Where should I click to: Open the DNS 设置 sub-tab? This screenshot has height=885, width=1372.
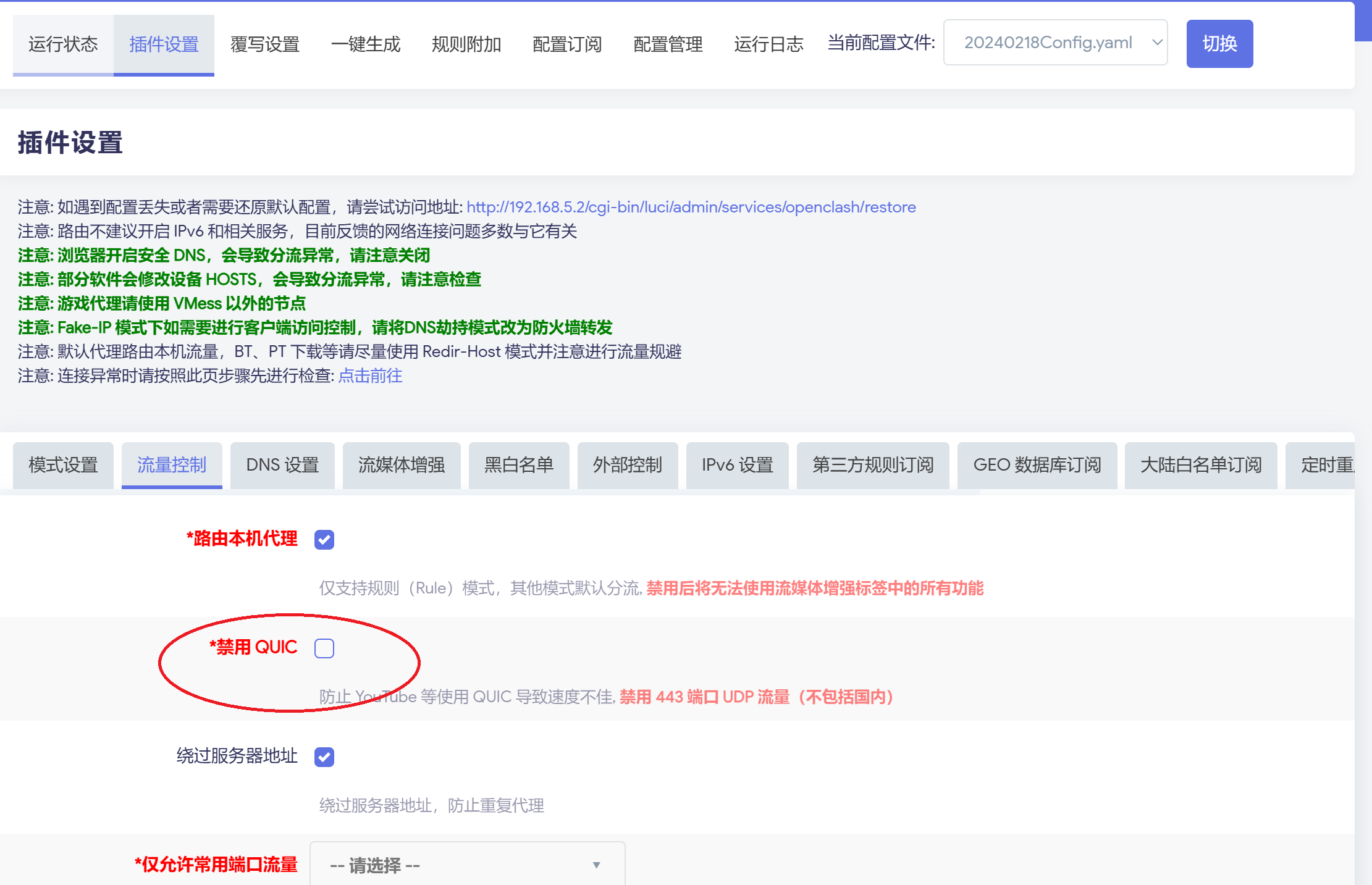click(282, 465)
